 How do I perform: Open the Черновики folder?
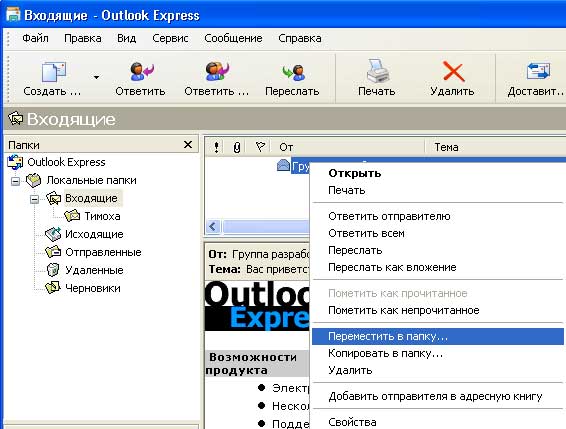(93, 288)
